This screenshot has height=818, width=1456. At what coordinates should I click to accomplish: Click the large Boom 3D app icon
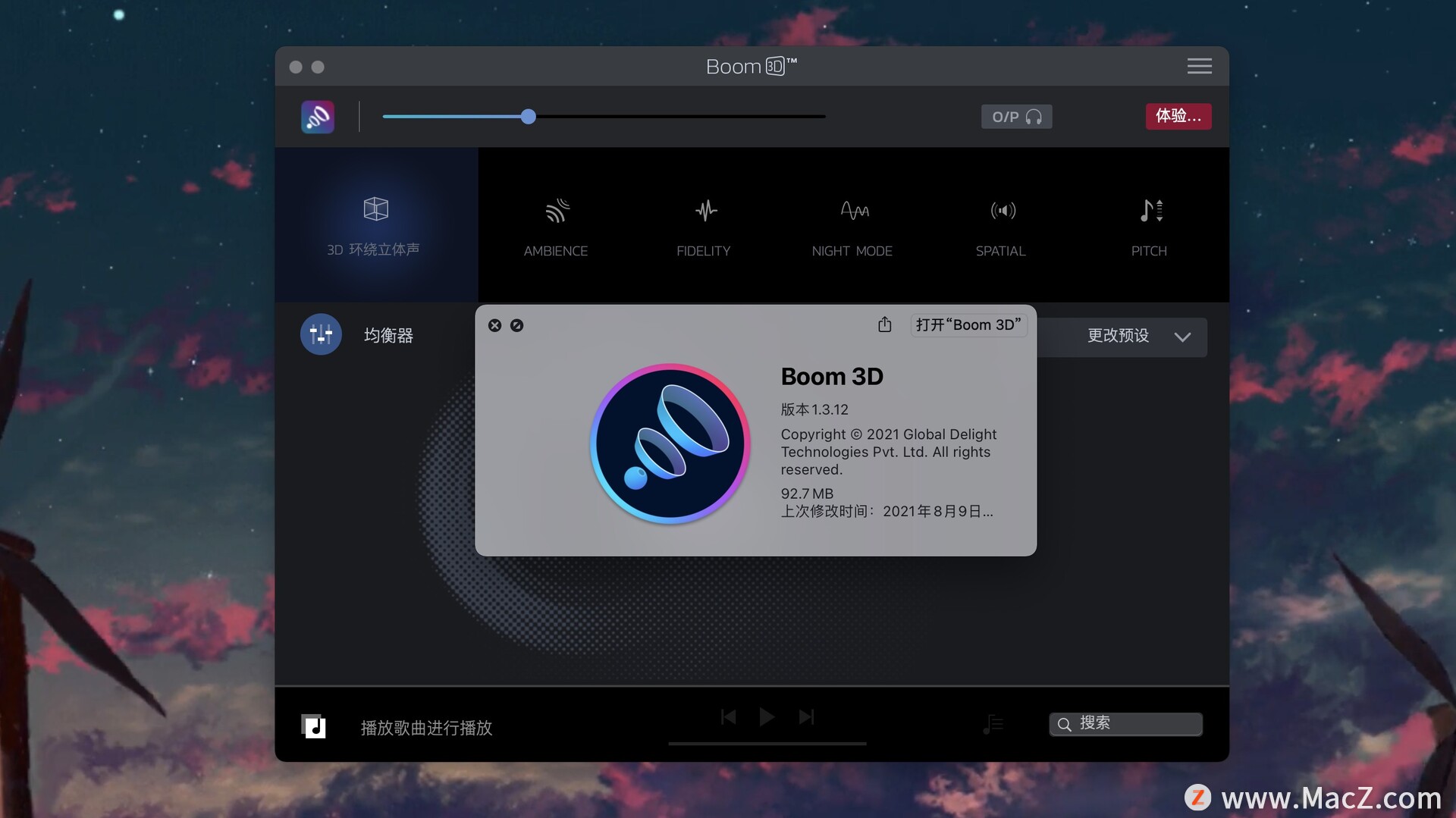coord(670,443)
